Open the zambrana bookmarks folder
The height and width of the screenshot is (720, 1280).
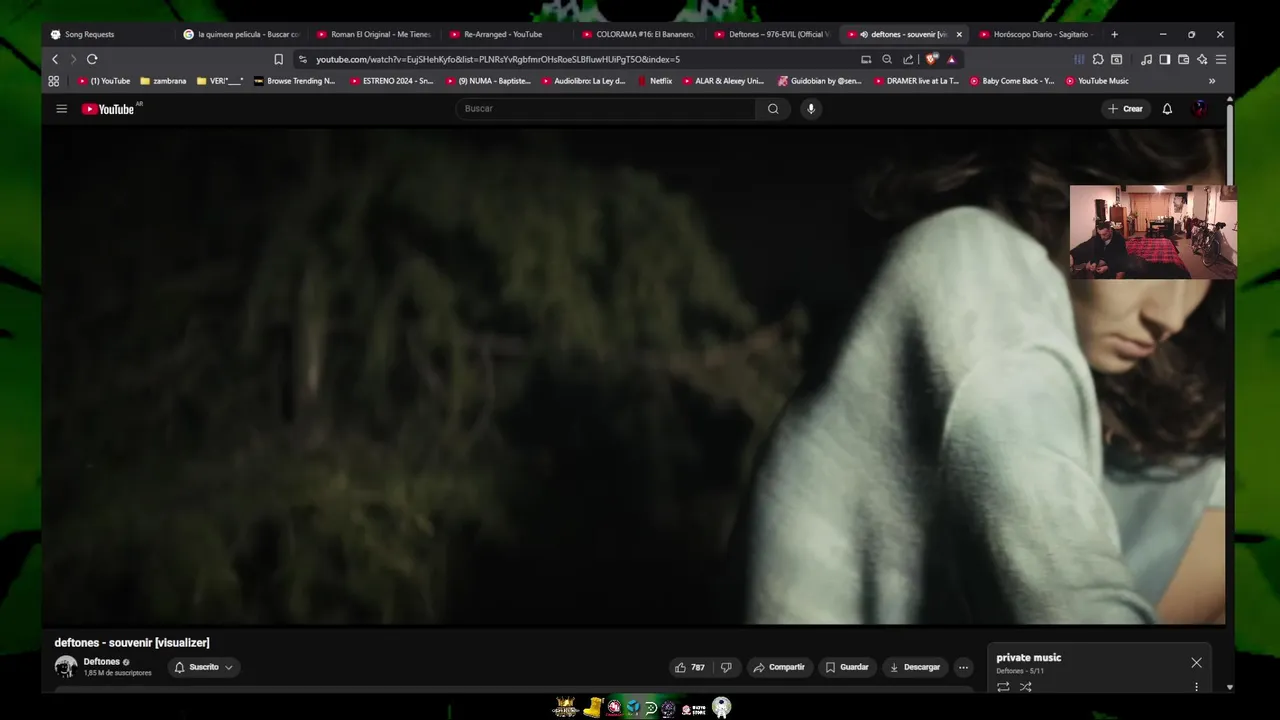click(x=163, y=81)
